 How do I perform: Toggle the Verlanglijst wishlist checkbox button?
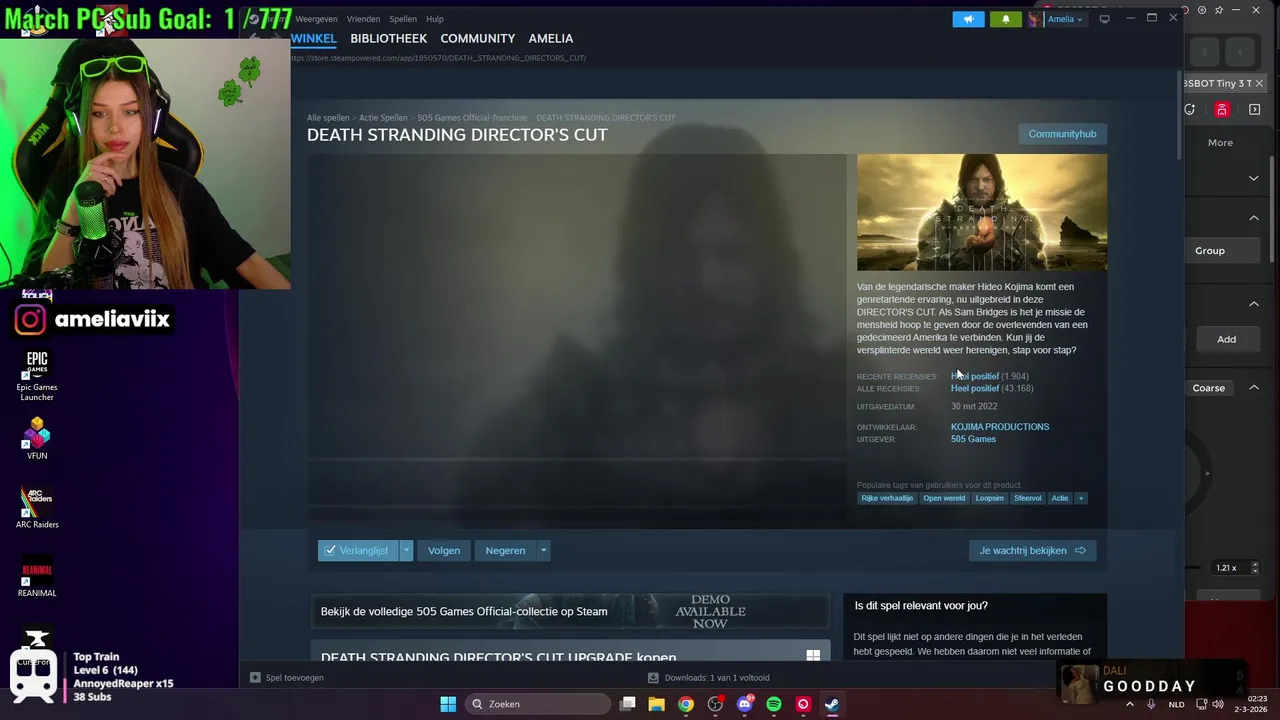tap(358, 551)
